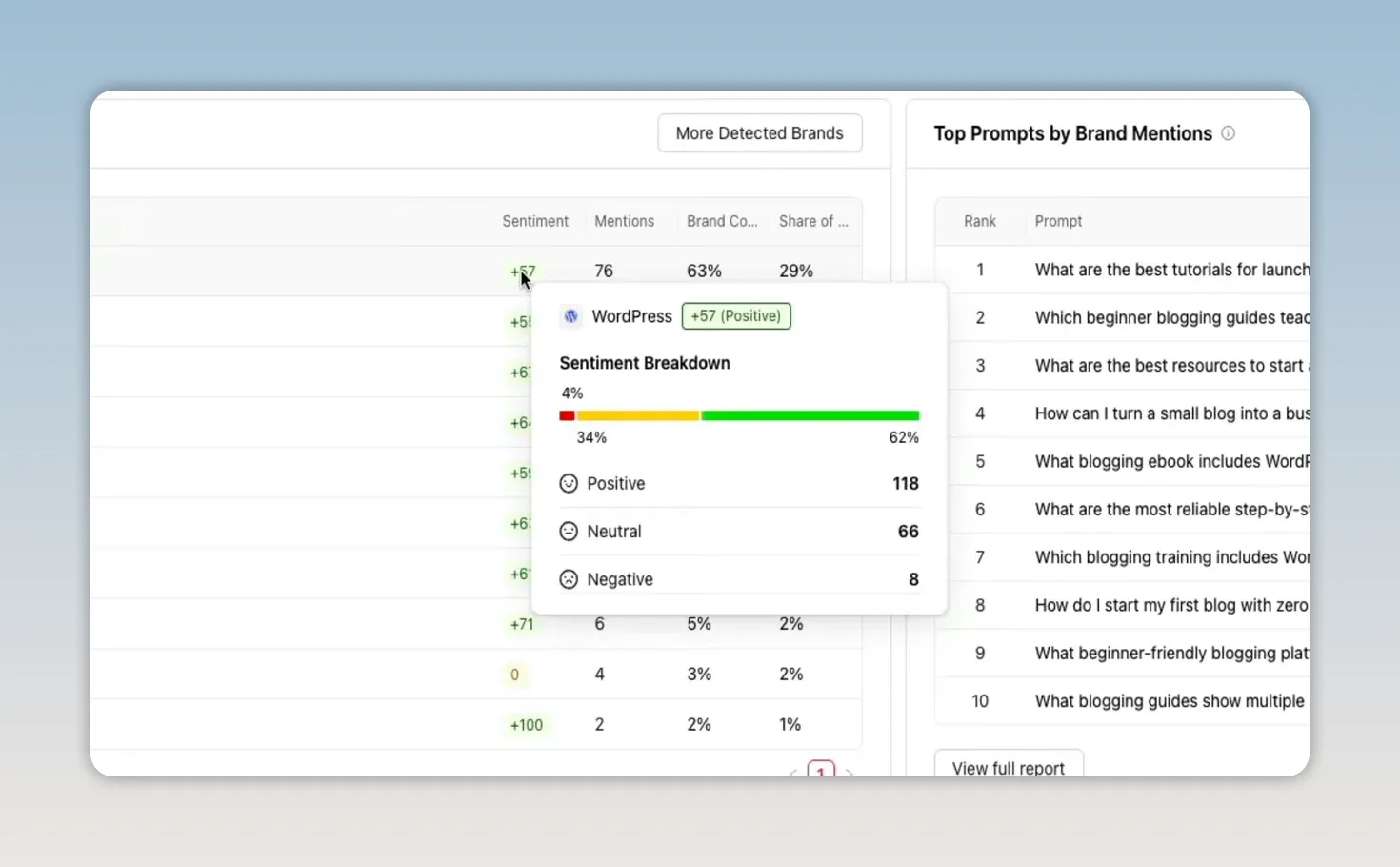Click the neutral face icon next to Neutral

(x=569, y=531)
